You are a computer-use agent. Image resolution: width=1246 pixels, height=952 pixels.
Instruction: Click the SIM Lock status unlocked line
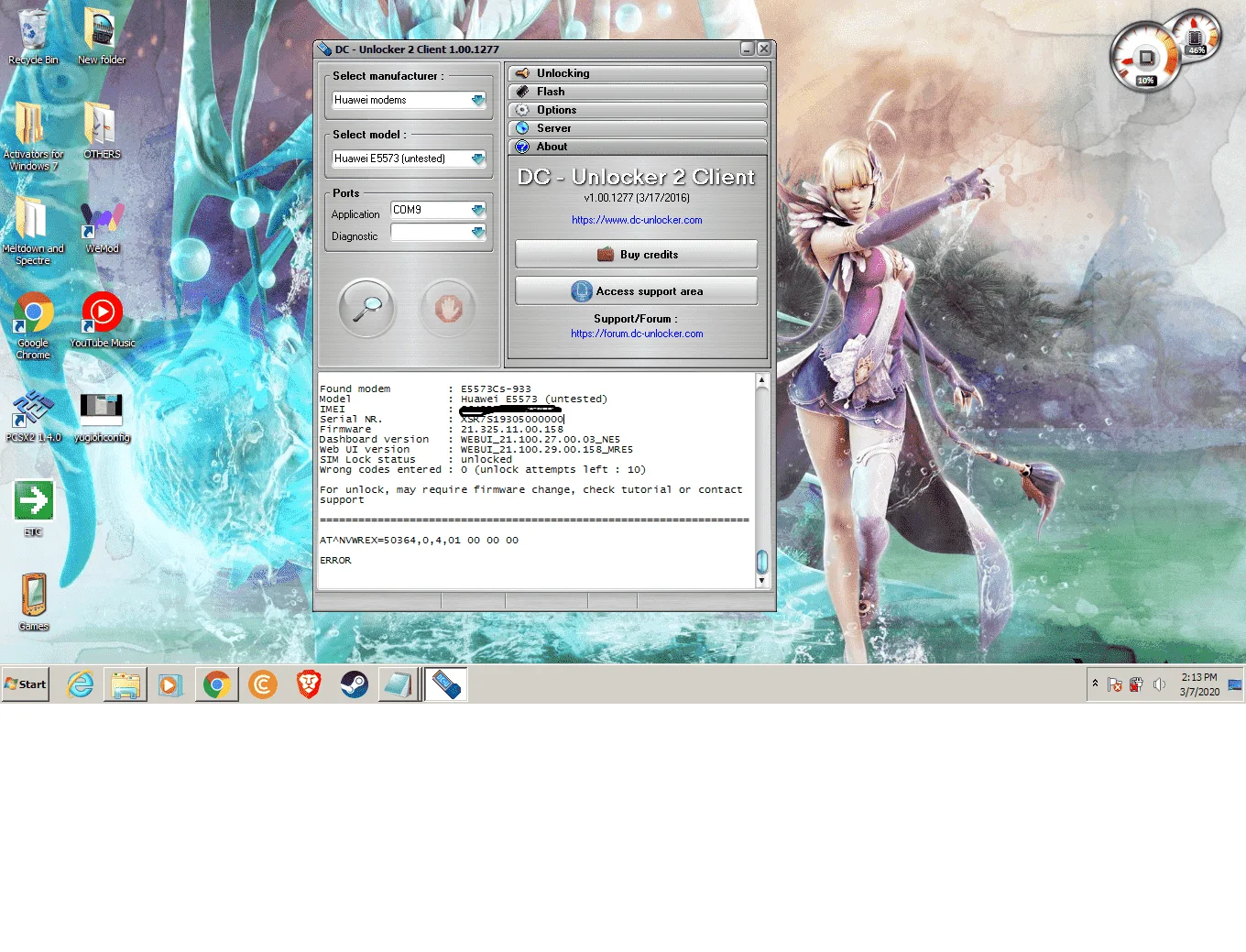416,460
